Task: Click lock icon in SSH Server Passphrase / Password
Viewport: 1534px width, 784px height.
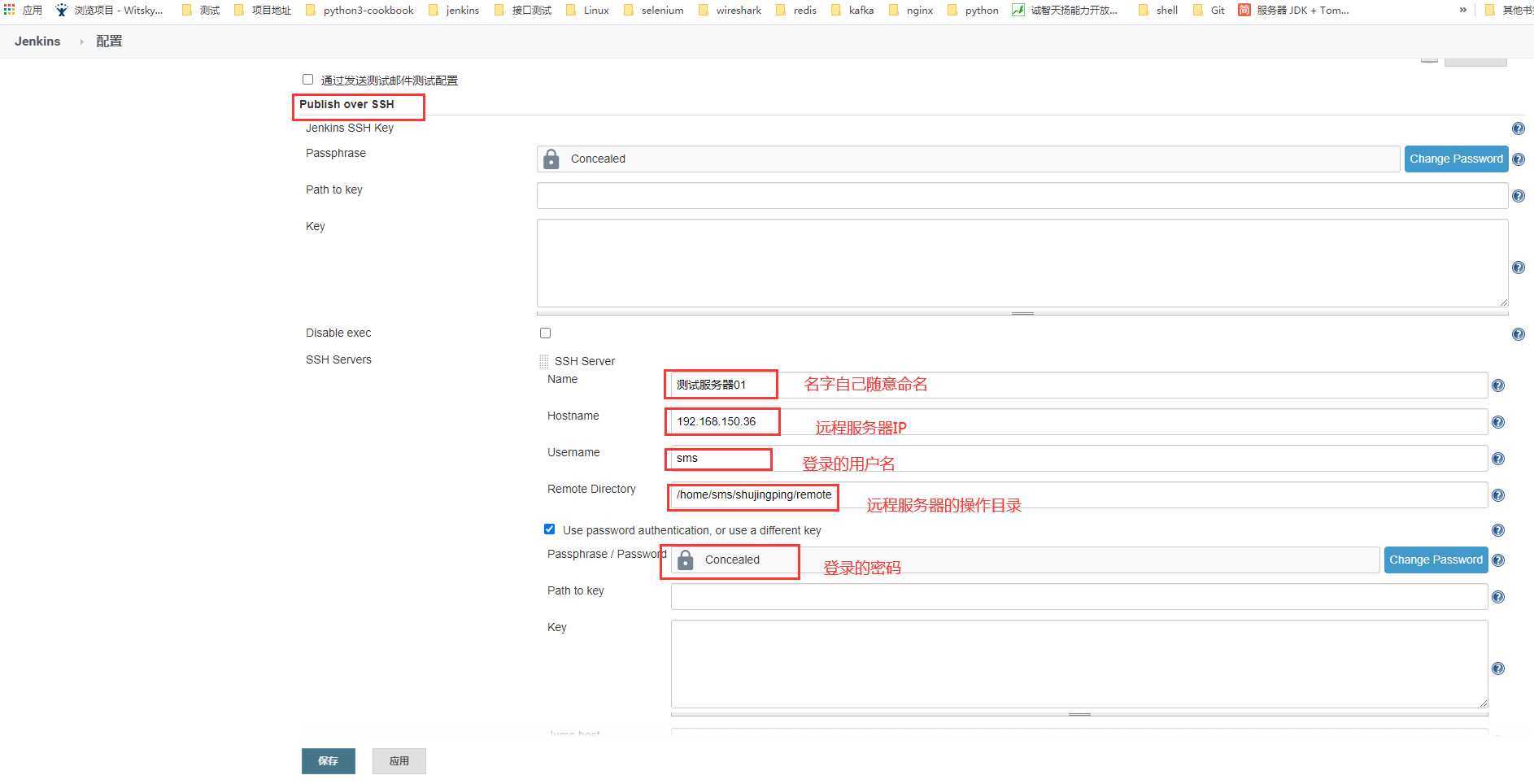Action: click(x=685, y=560)
